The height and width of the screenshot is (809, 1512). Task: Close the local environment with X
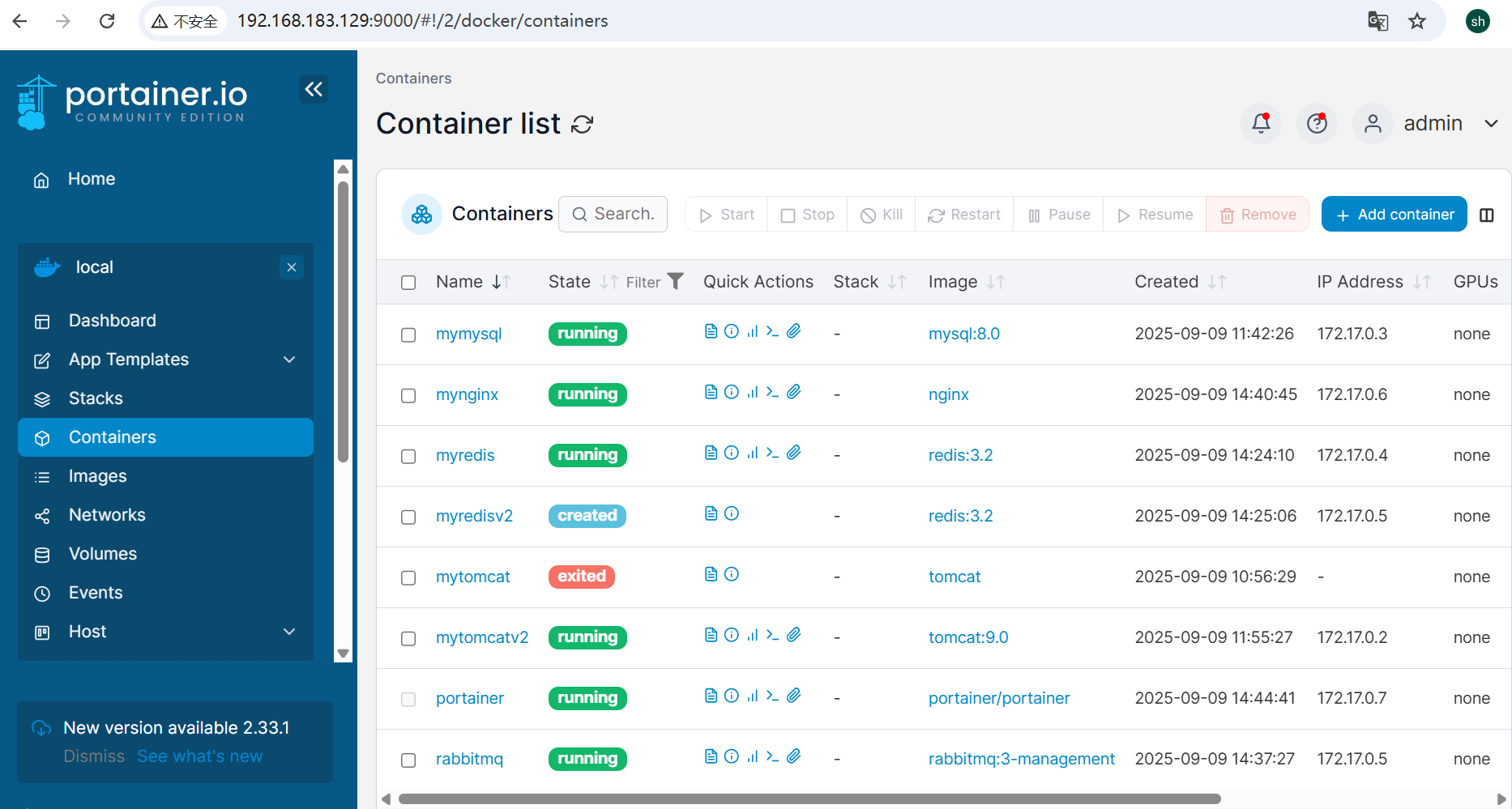[292, 267]
